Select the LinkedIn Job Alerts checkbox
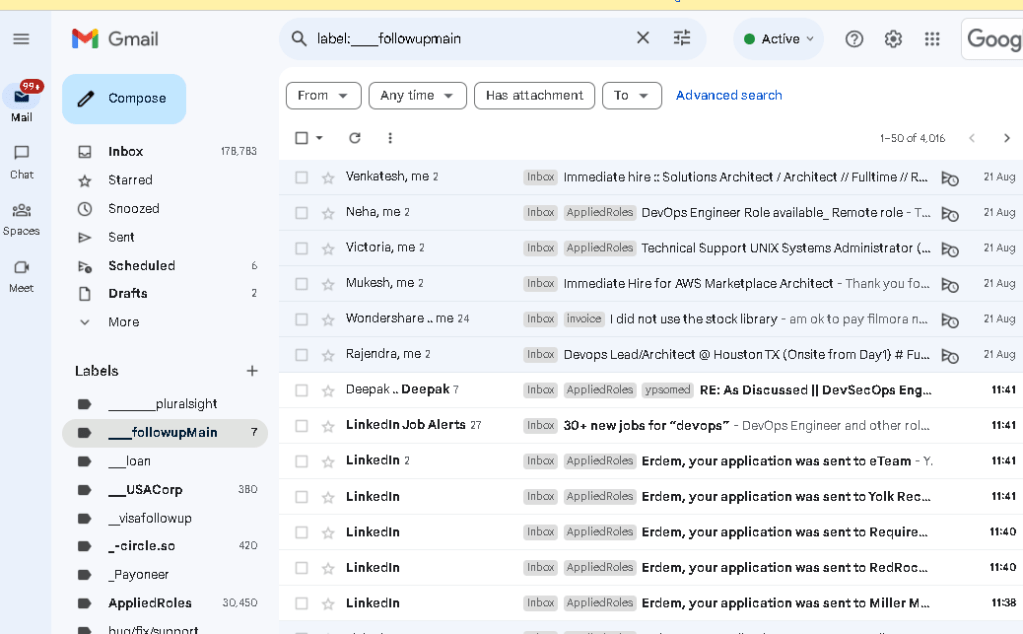The height and width of the screenshot is (634, 1023). tap(301, 426)
